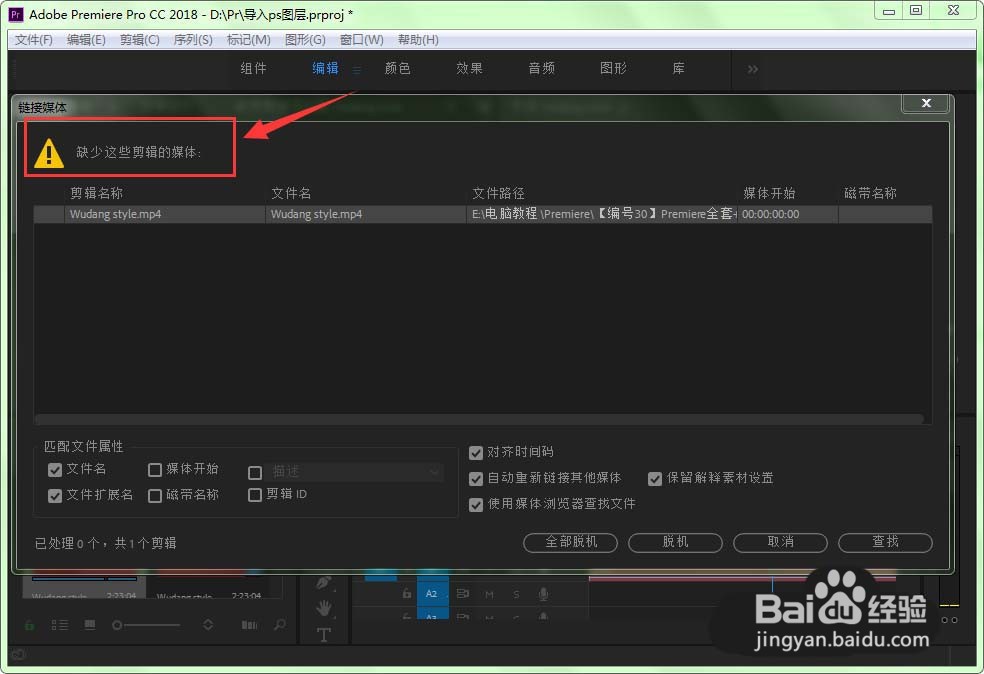The height and width of the screenshot is (674, 984).
Task: Click 全部脱机 button
Action: pyautogui.click(x=570, y=542)
